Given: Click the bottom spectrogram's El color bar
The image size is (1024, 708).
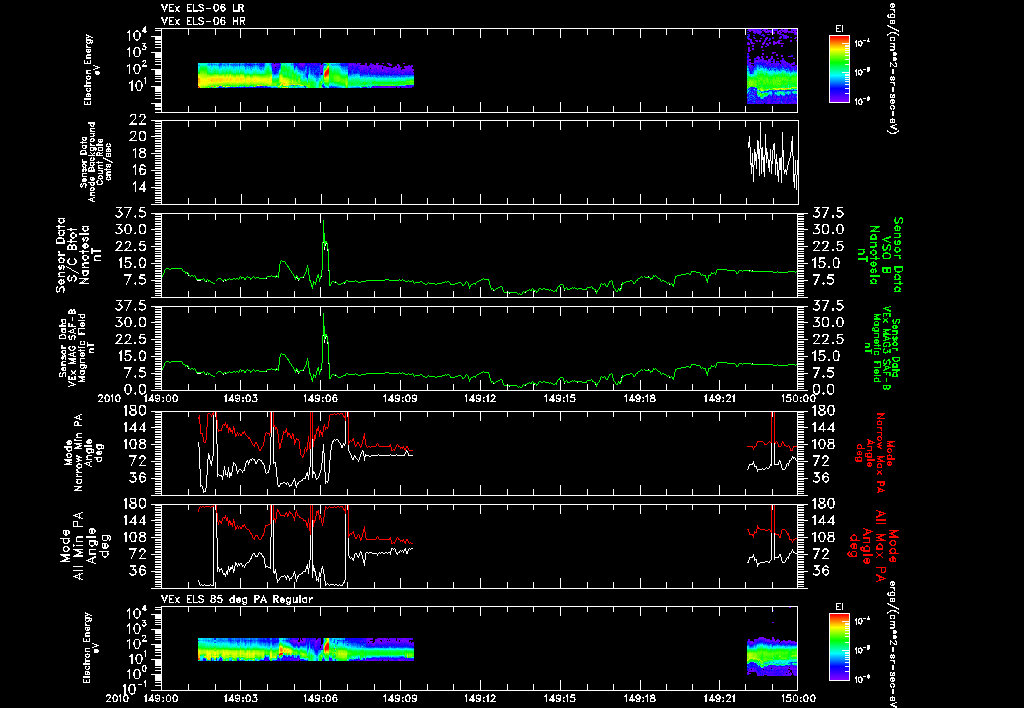Looking at the screenshot, I should click(839, 648).
